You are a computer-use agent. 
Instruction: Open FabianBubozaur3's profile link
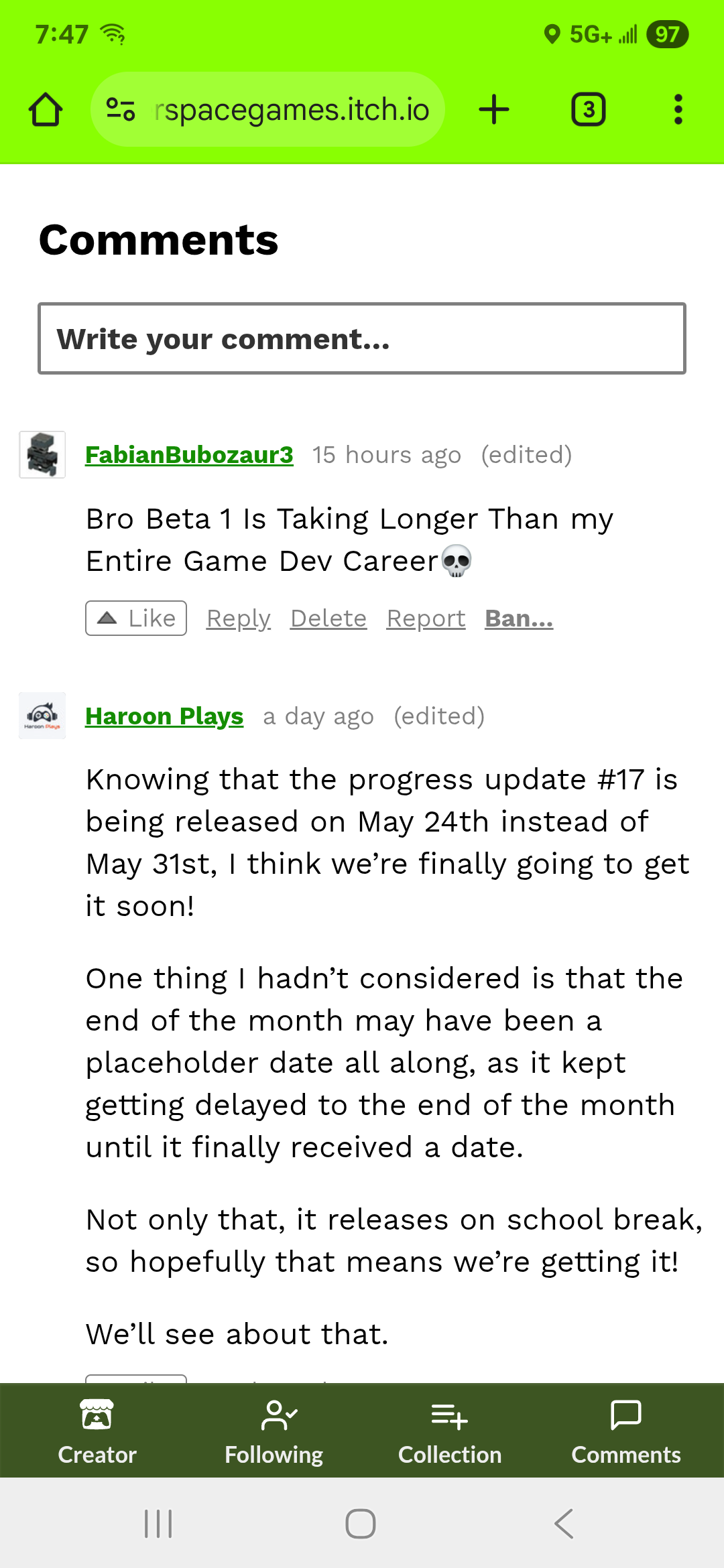pyautogui.click(x=189, y=455)
